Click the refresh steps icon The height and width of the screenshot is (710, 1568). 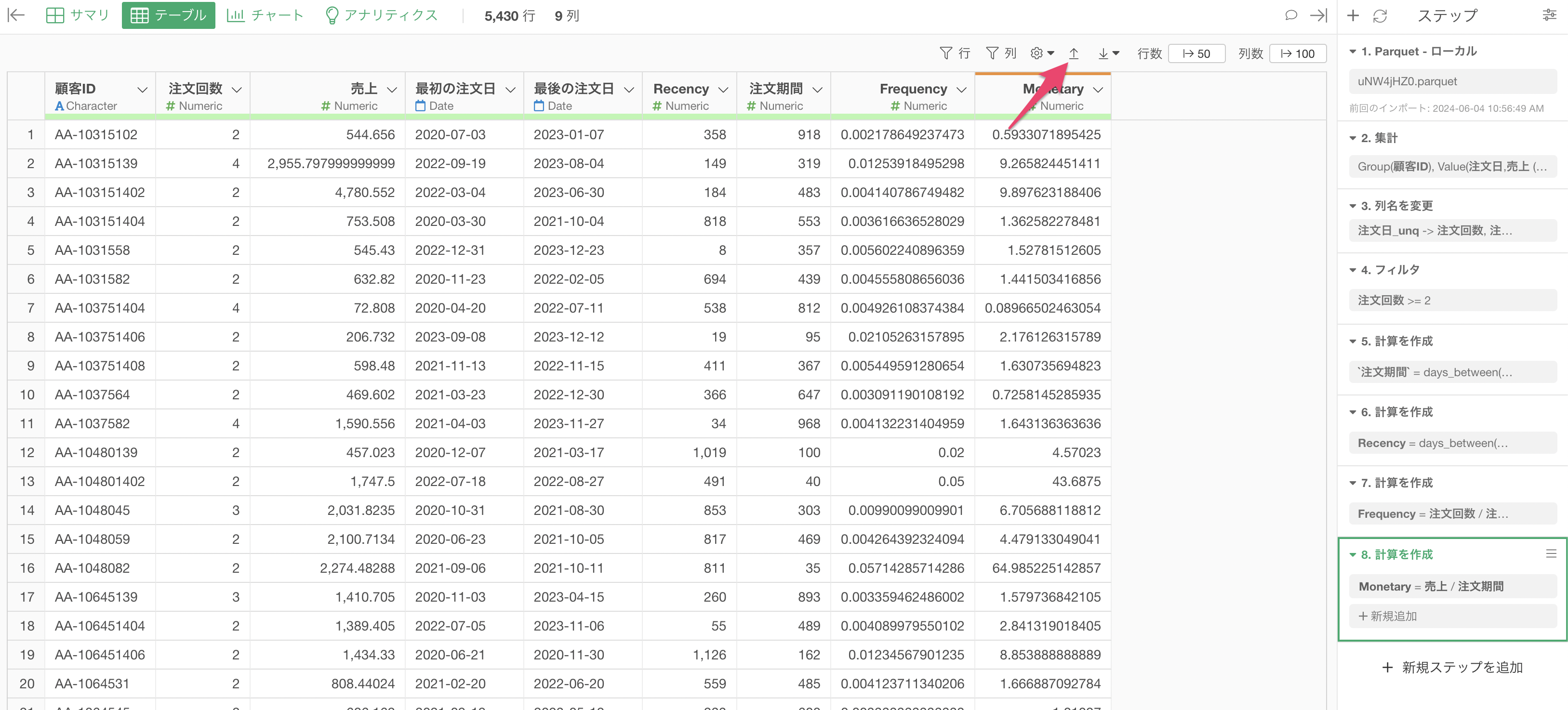coord(1380,16)
